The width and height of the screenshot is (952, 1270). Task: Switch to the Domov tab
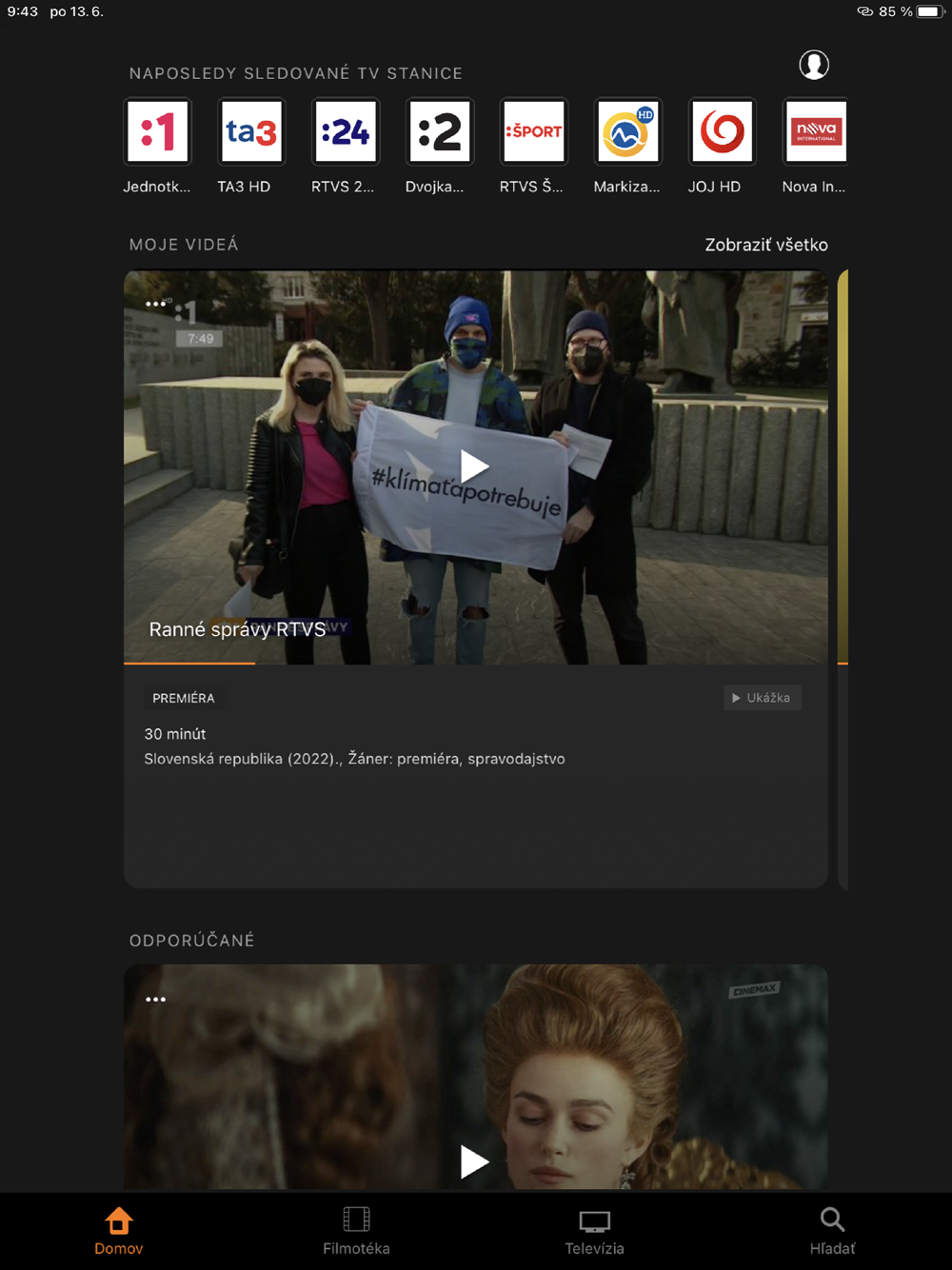[119, 1231]
